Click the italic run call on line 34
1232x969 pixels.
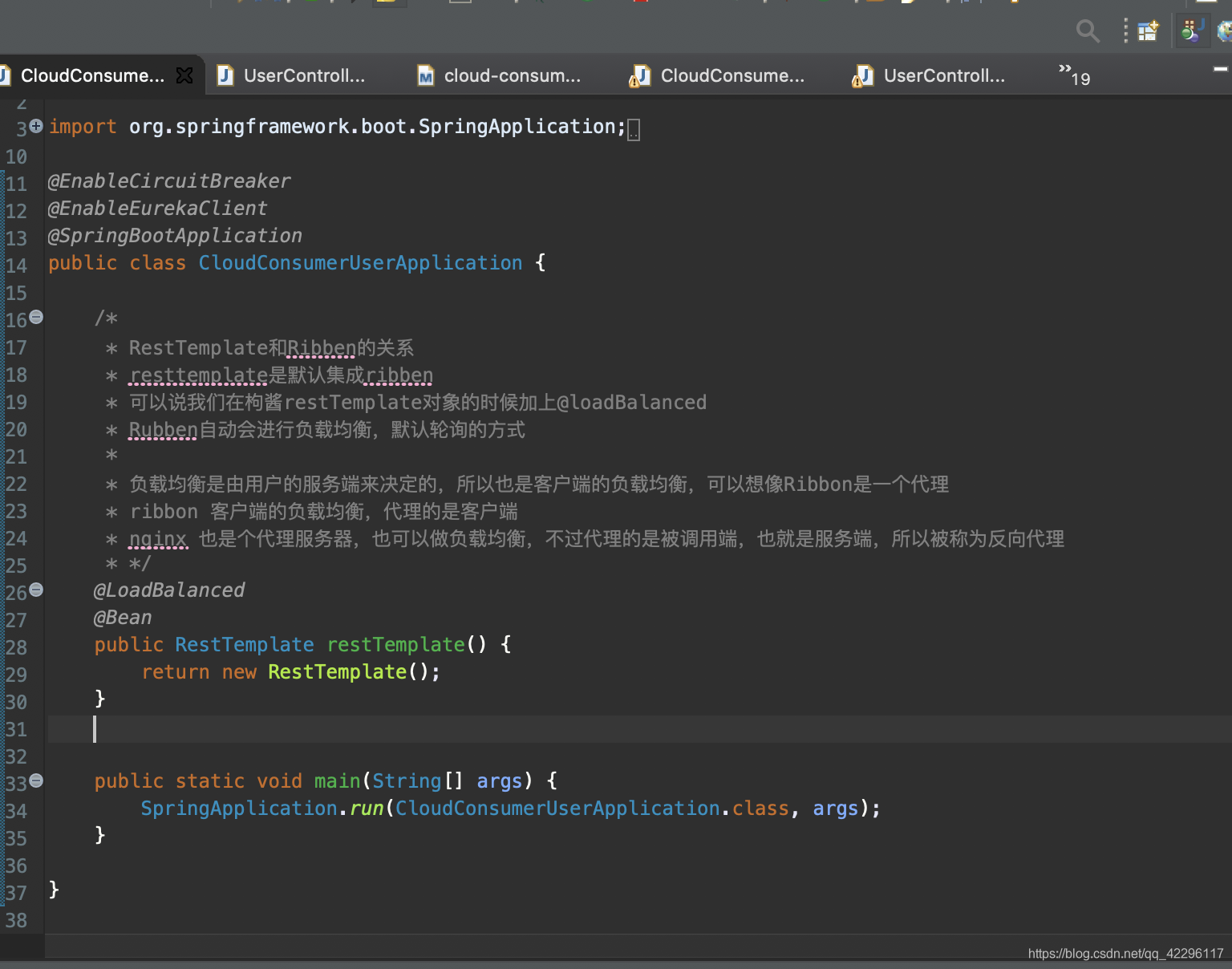pyautogui.click(x=367, y=809)
